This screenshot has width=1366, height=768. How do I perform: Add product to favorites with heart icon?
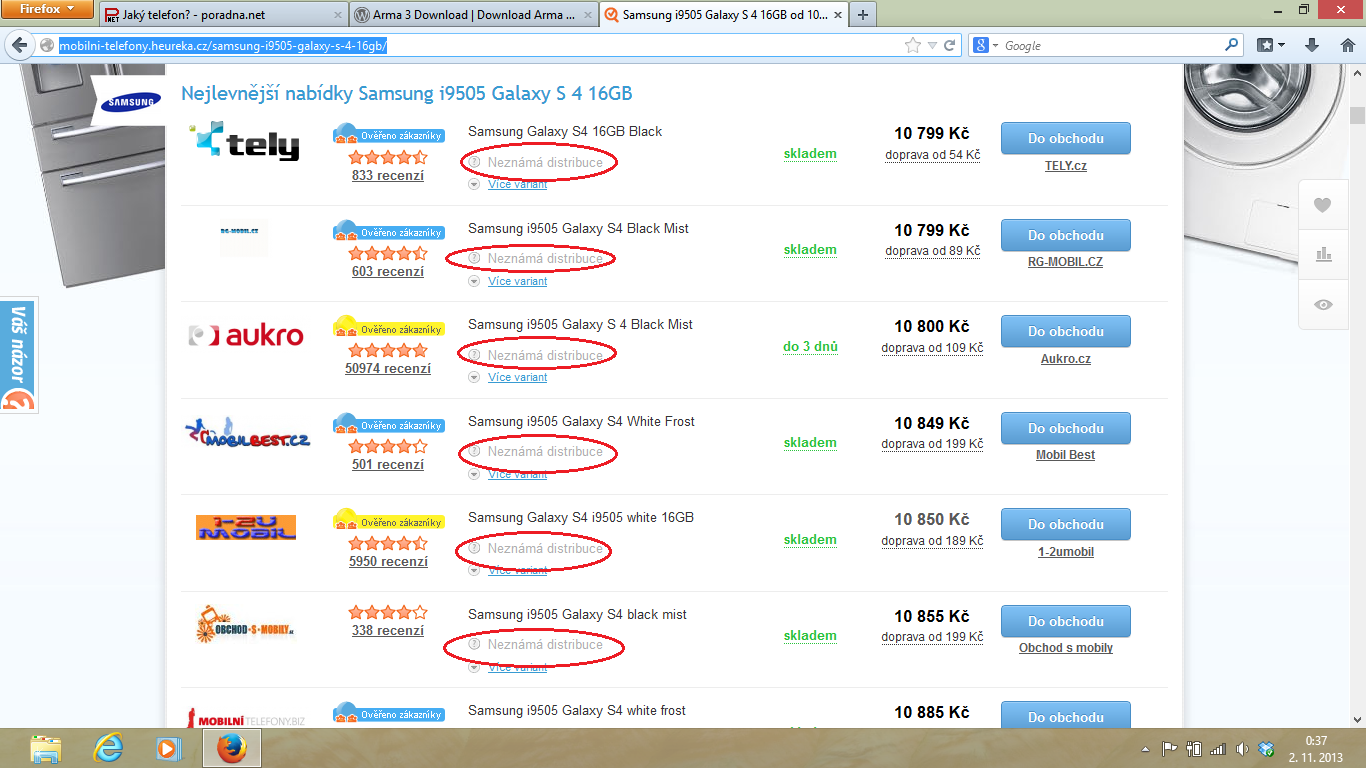[1323, 205]
